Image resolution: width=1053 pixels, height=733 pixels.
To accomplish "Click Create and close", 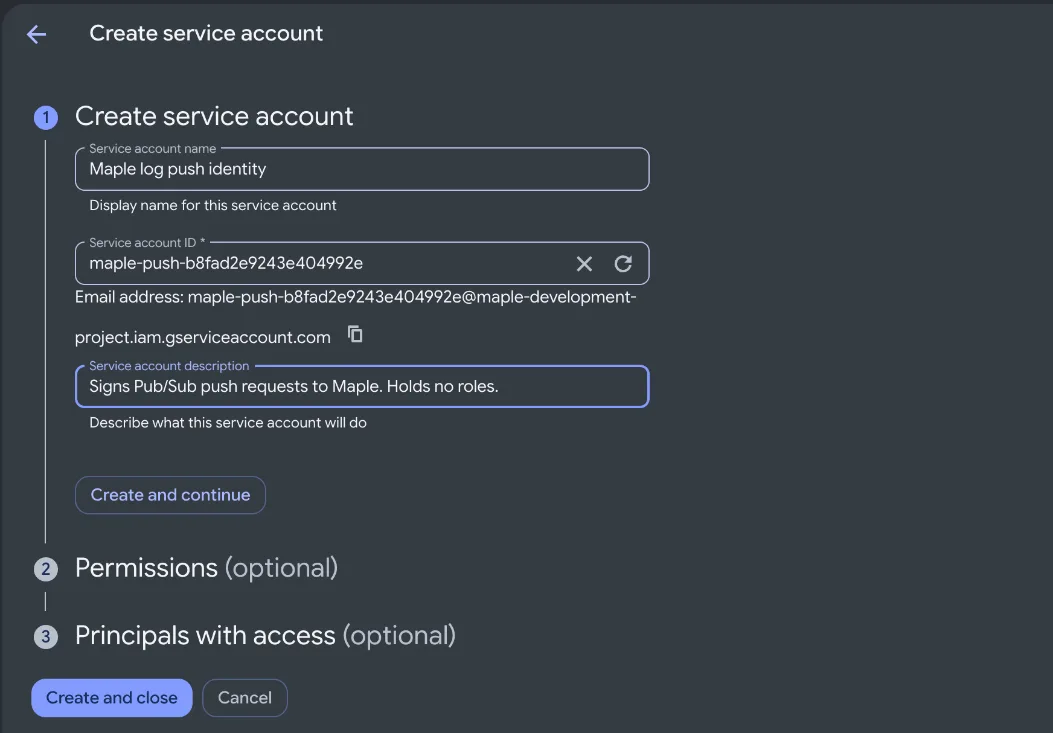I will point(111,698).
